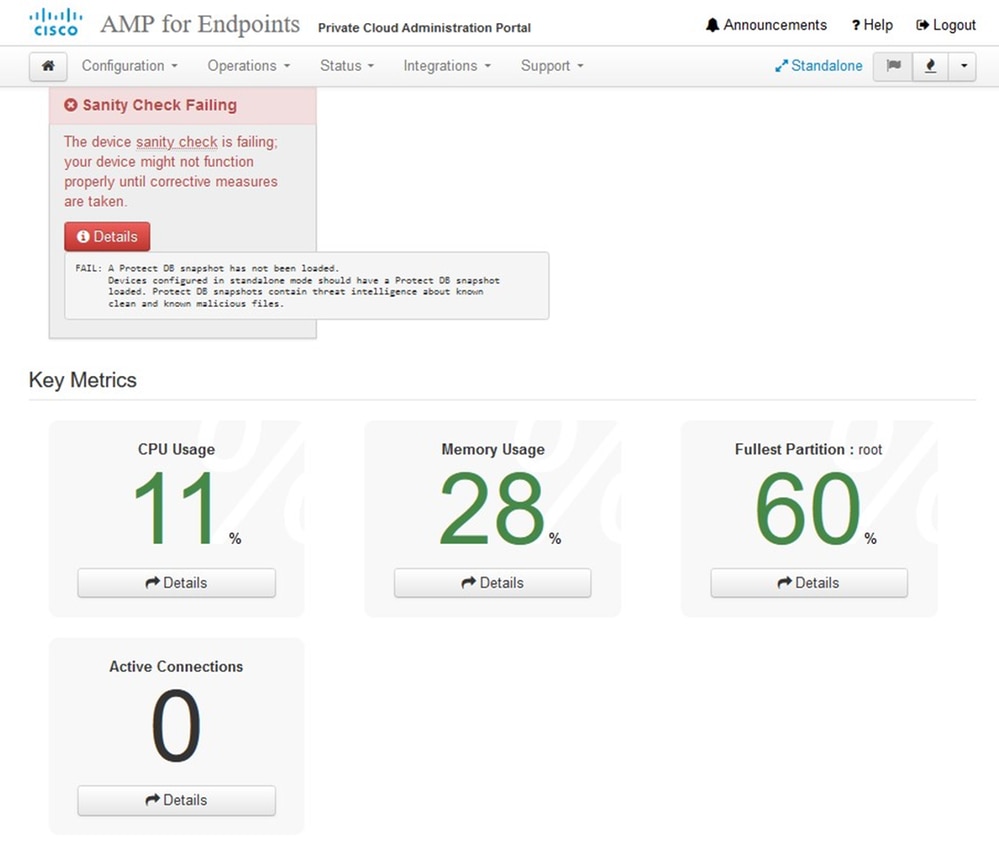Click the bell icon beside Announcements
Screen dimensions: 999x847
click(x=712, y=25)
